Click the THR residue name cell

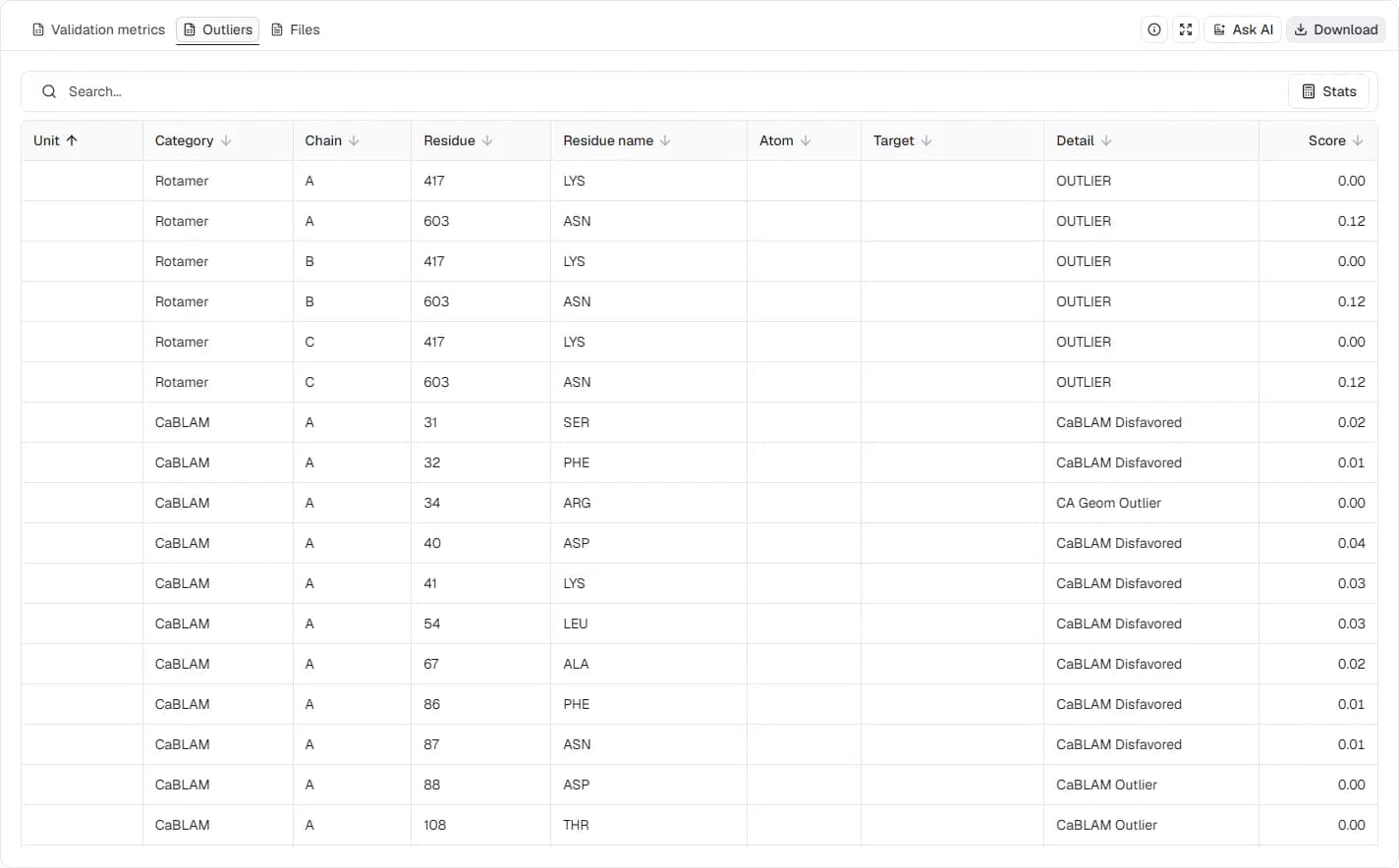click(648, 825)
